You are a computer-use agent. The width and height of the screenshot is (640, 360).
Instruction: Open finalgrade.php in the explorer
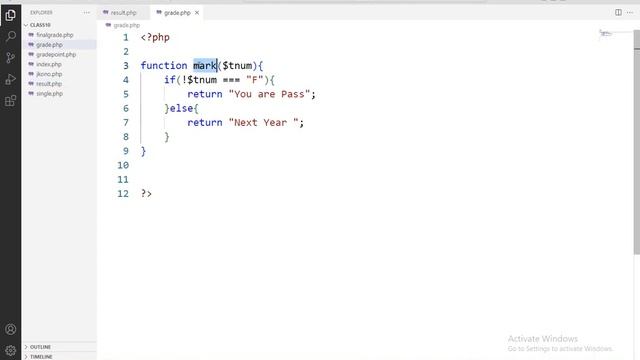[x=59, y=35]
